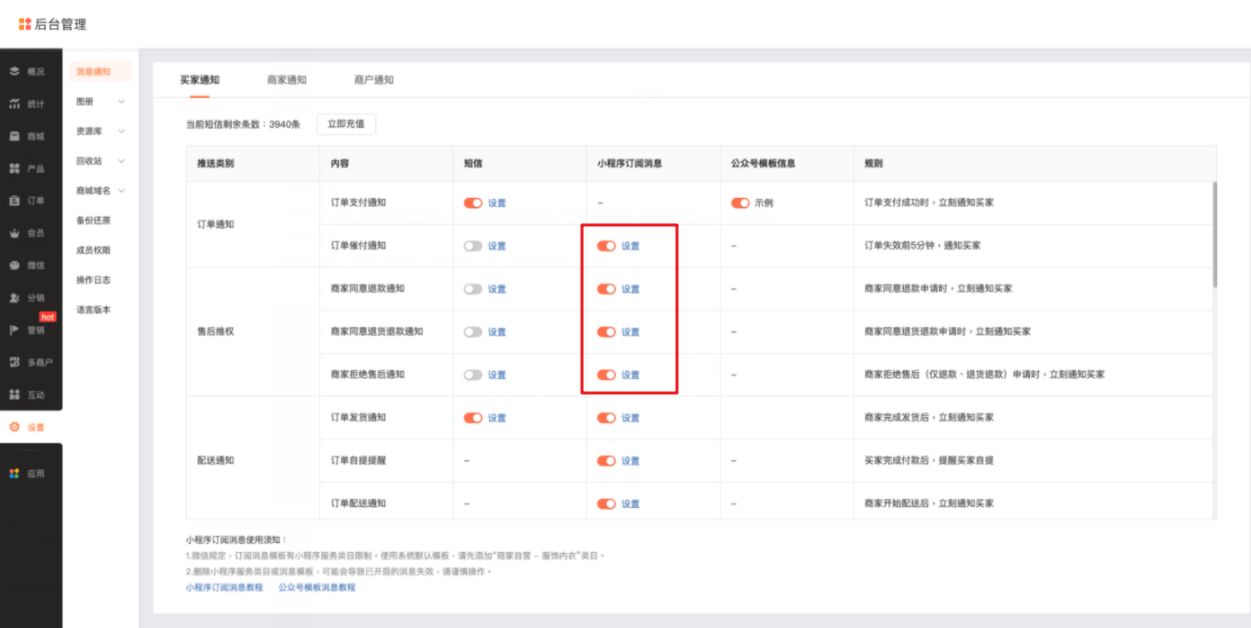Toggle mini-program subscription for 订单自提提醒

tap(606, 461)
